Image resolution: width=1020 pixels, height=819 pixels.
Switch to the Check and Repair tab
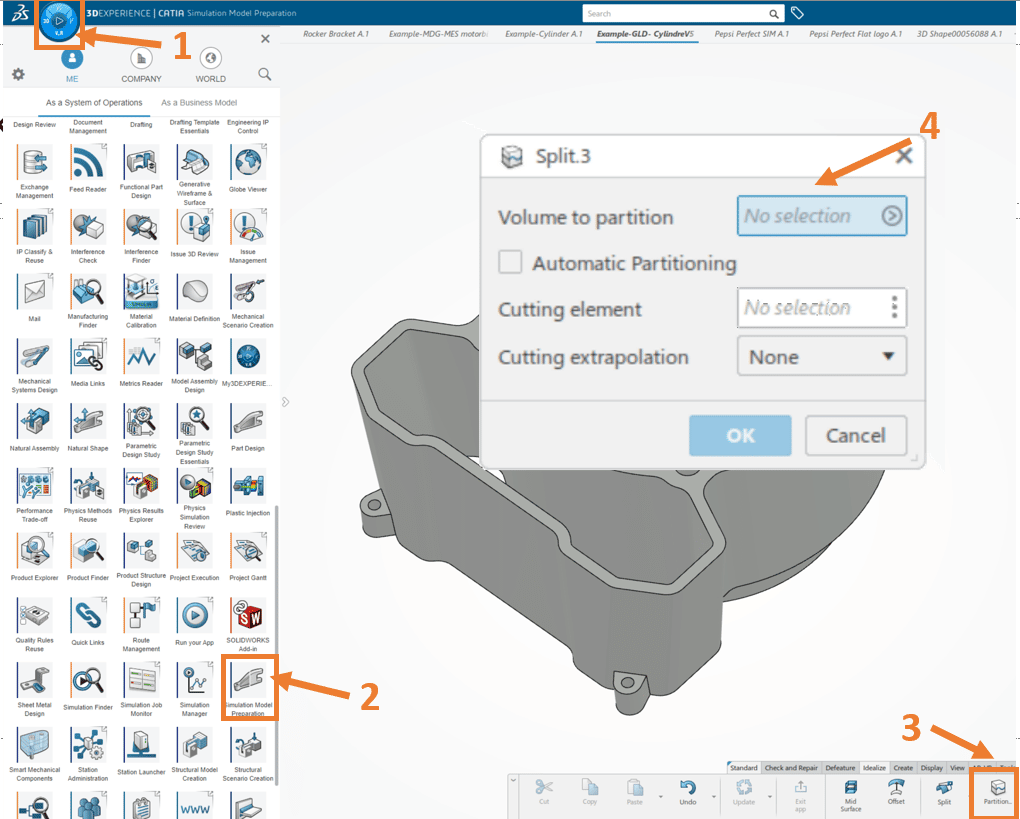[791, 768]
